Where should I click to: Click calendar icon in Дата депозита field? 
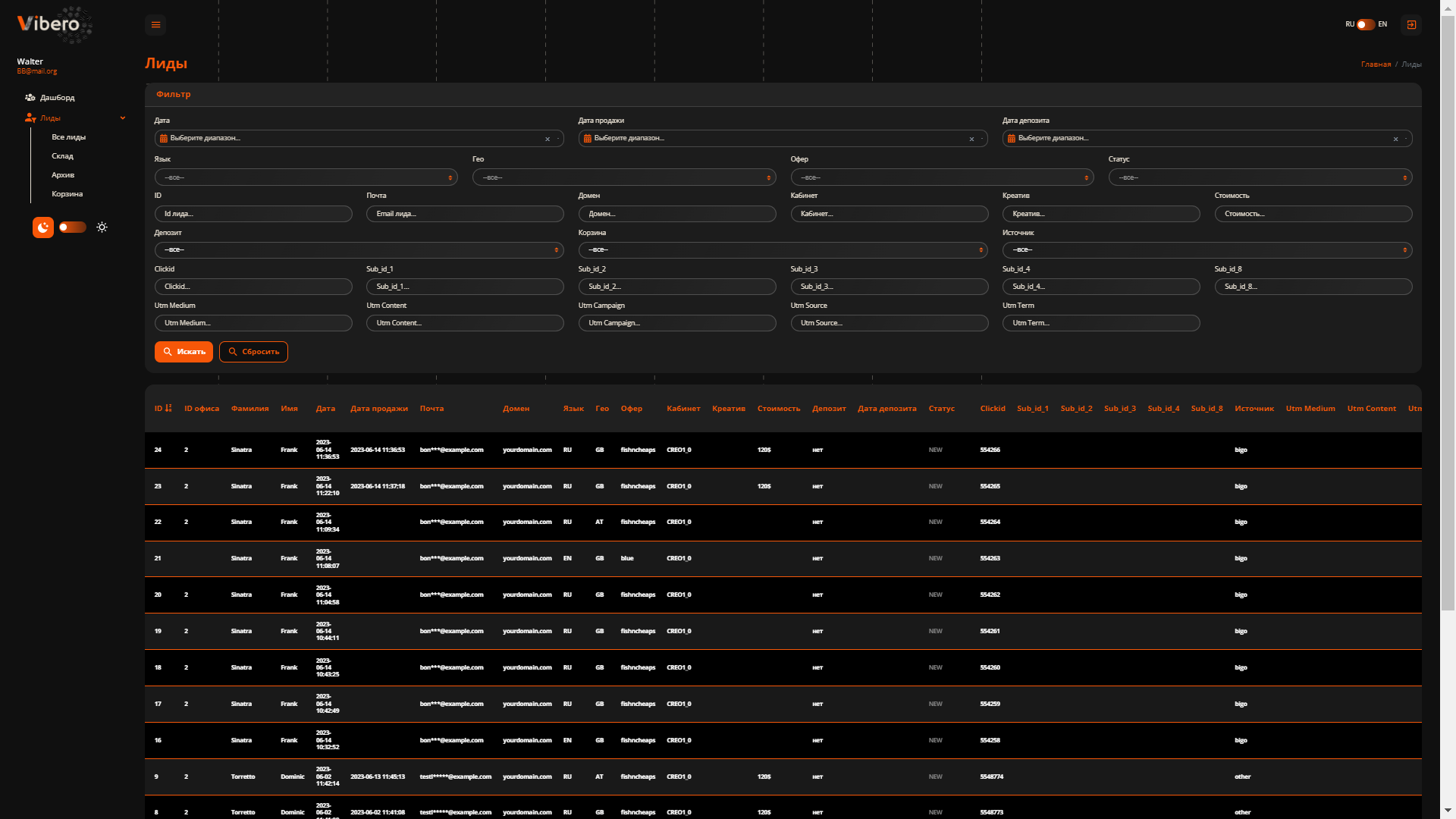coord(1011,139)
